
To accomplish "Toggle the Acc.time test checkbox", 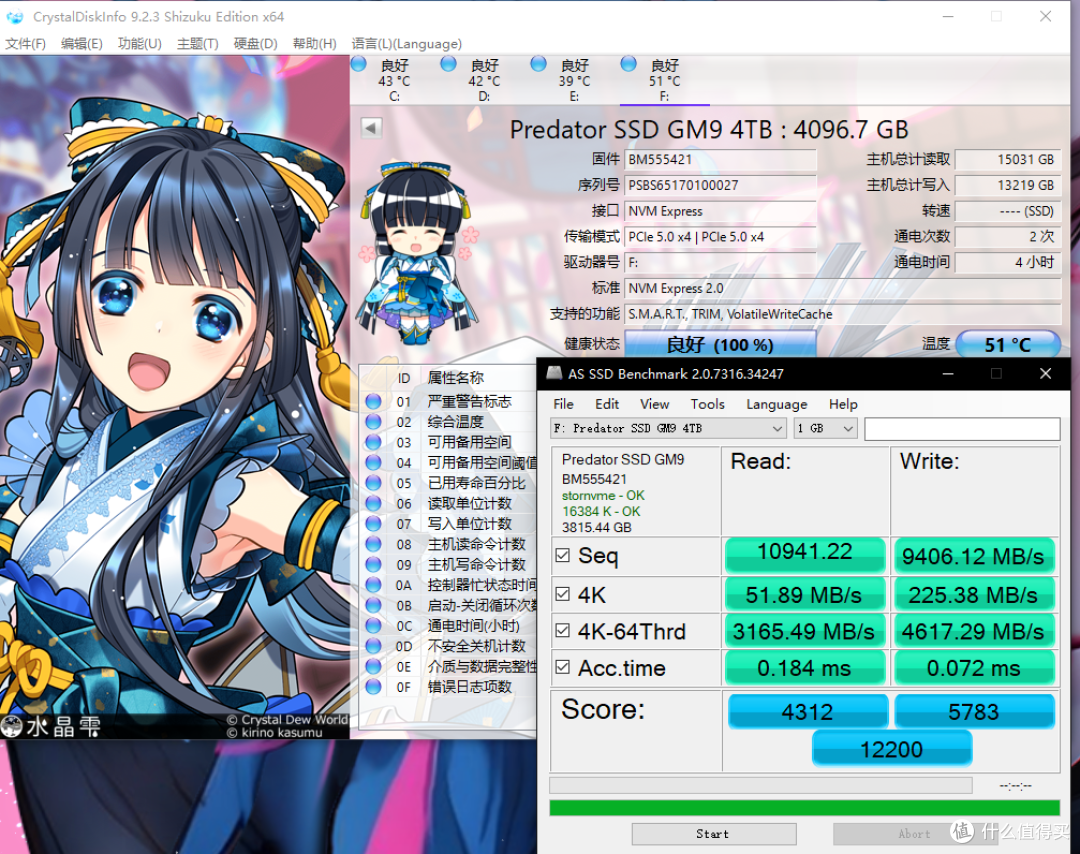I will [563, 667].
